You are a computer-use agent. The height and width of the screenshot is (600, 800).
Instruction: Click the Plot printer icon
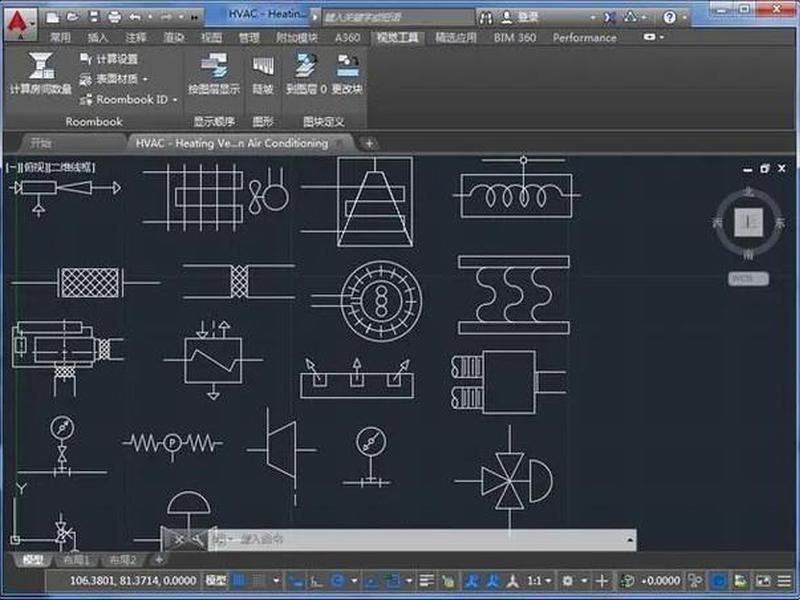(x=114, y=17)
